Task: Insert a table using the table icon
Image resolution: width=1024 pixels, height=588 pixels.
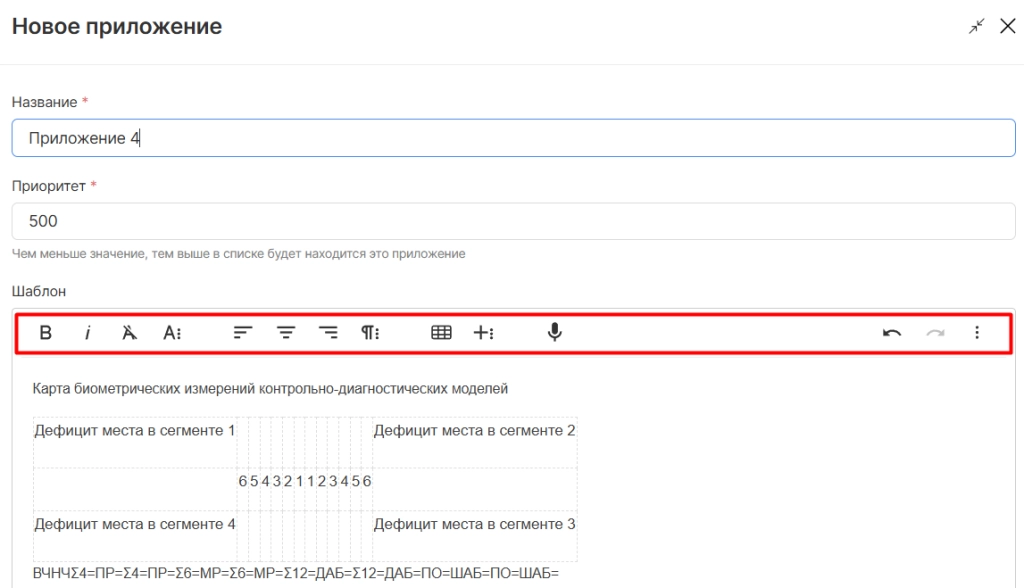Action: [441, 333]
